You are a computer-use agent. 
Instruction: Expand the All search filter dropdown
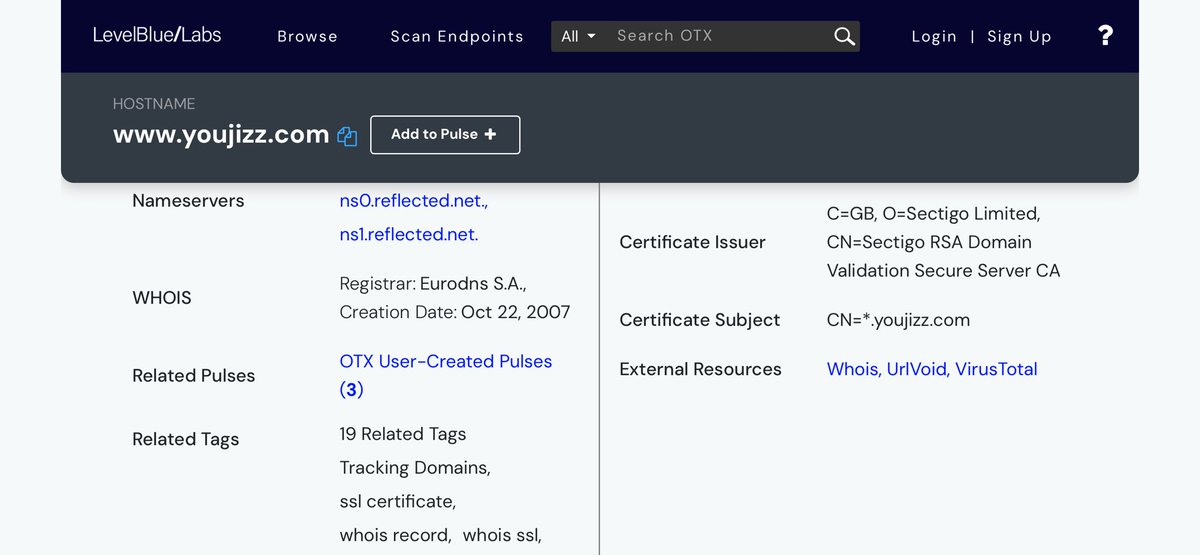(x=578, y=36)
